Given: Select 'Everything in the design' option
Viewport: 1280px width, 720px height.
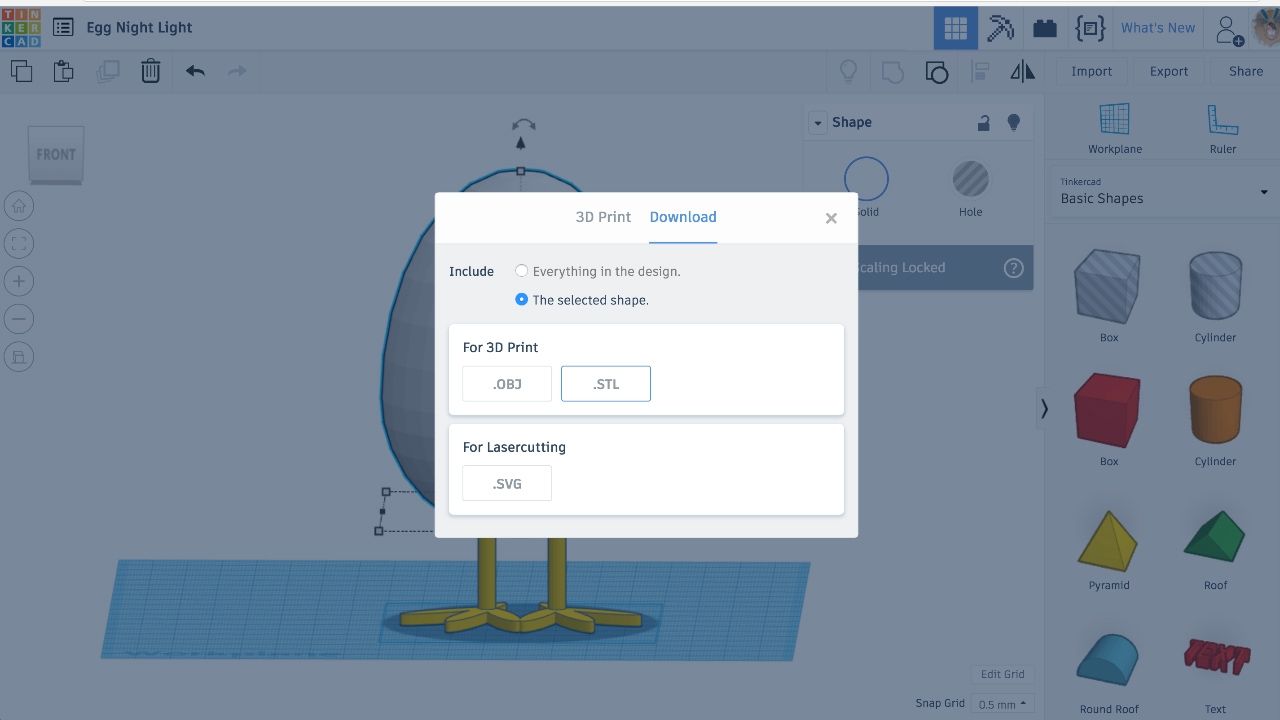Looking at the screenshot, I should [x=521, y=271].
